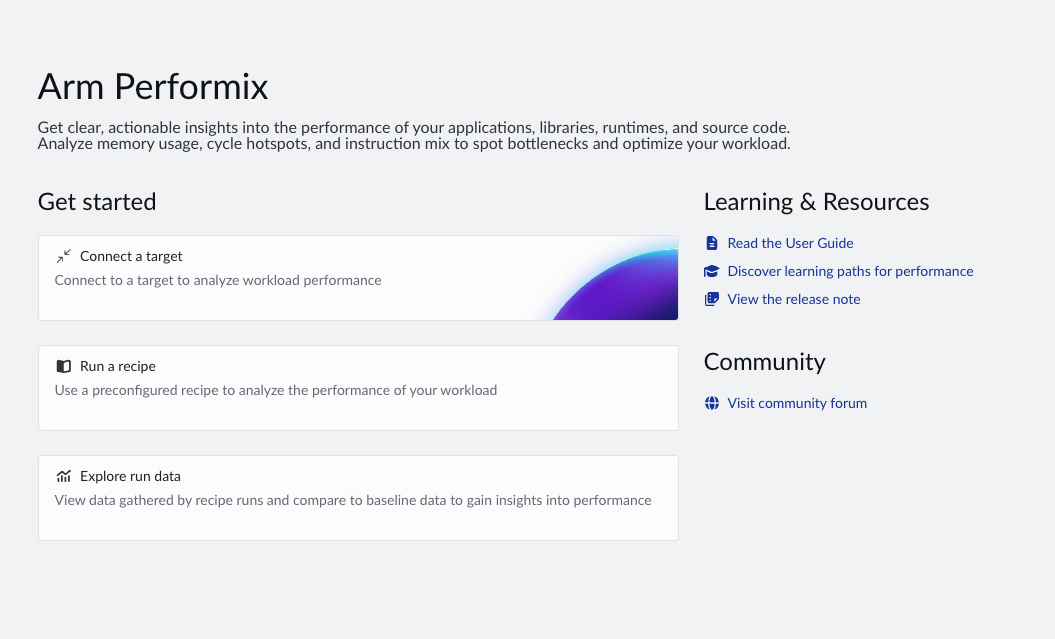This screenshot has height=639, width=1055.
Task: Click the Connect a target arrows icon
Action: point(63,256)
